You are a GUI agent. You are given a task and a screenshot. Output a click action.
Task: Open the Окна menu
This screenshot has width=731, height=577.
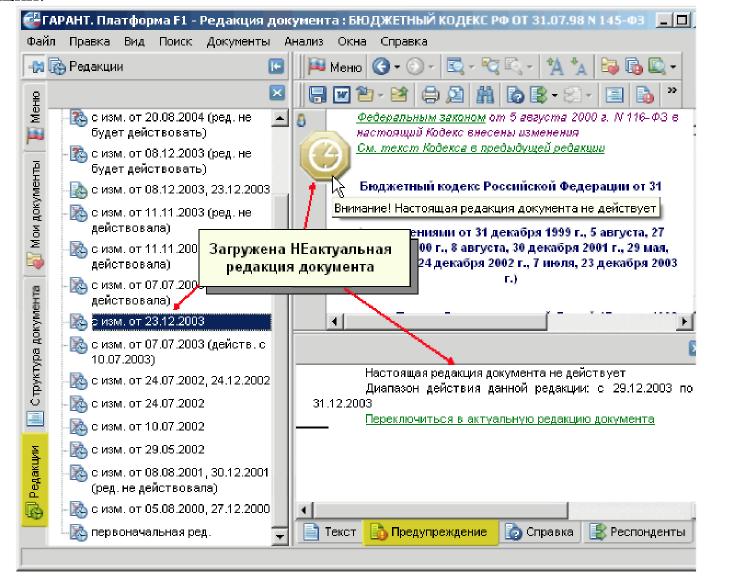point(352,41)
